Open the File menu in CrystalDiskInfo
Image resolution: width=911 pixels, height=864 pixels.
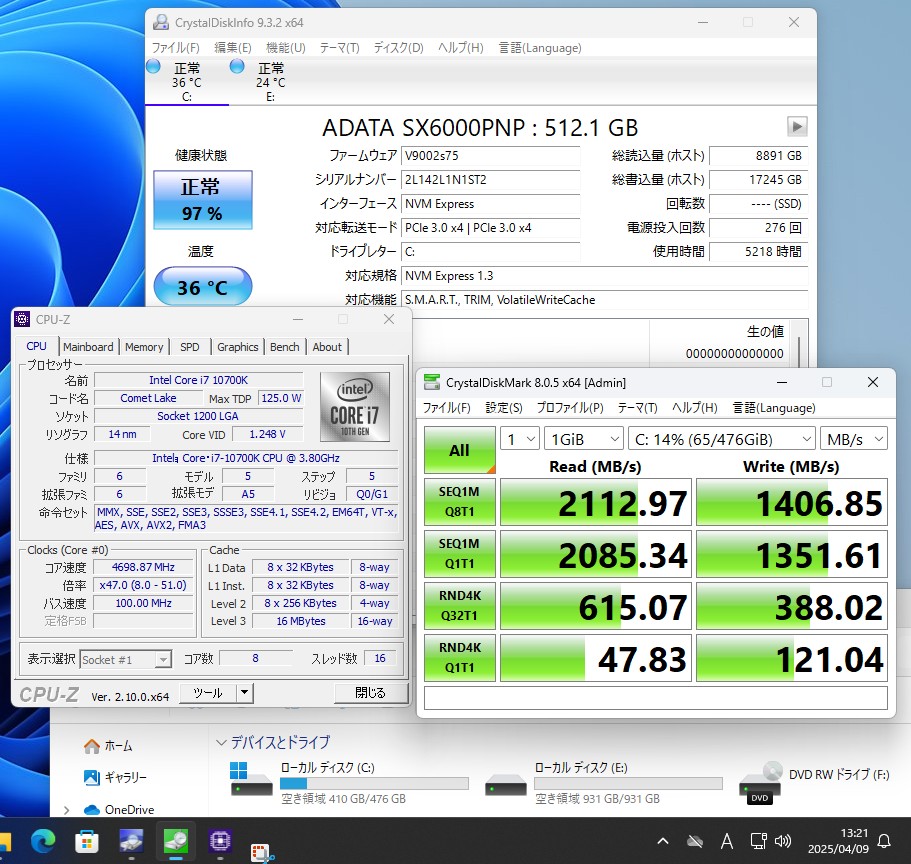point(175,48)
